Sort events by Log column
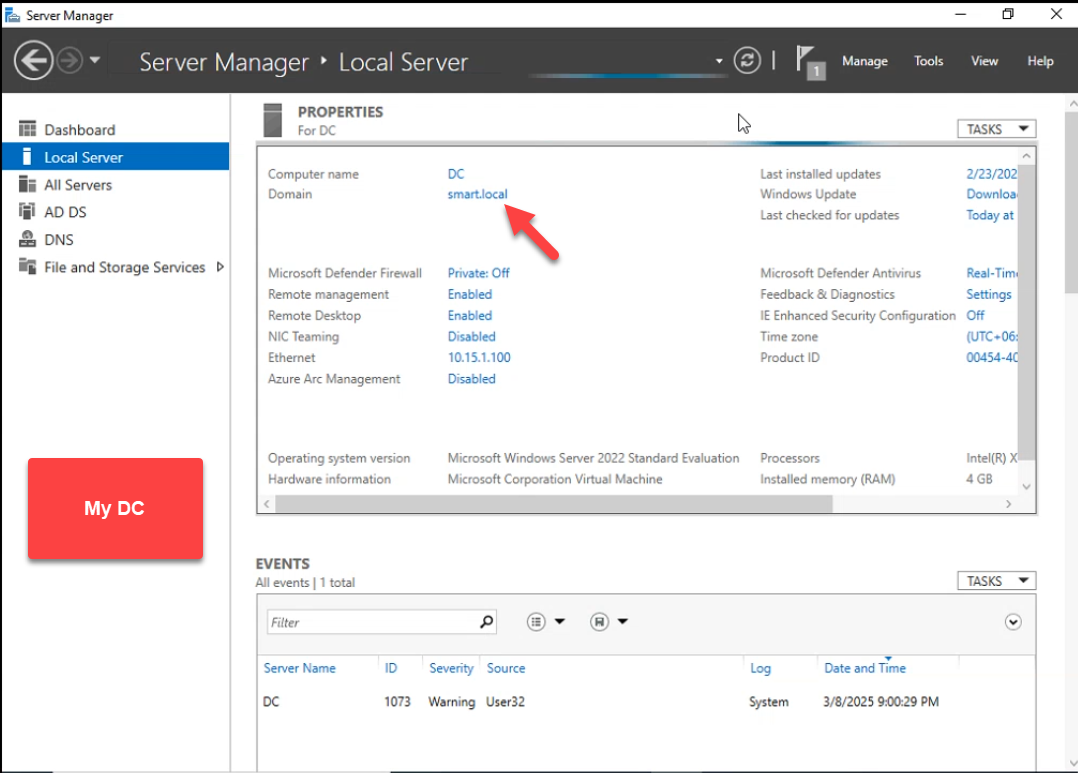Image resolution: width=1078 pixels, height=773 pixels. tap(760, 668)
